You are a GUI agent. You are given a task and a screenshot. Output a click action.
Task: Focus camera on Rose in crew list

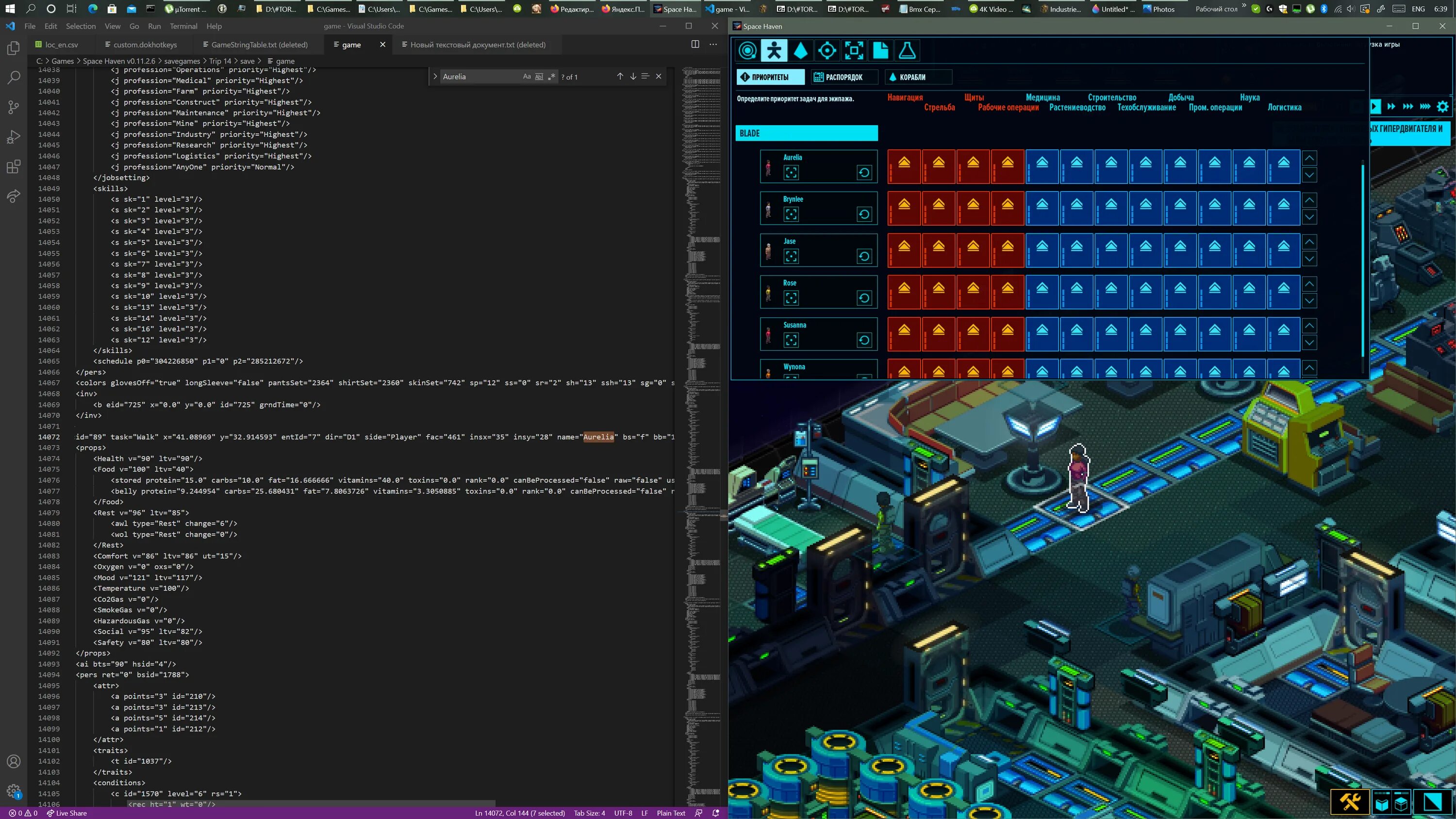click(x=791, y=298)
